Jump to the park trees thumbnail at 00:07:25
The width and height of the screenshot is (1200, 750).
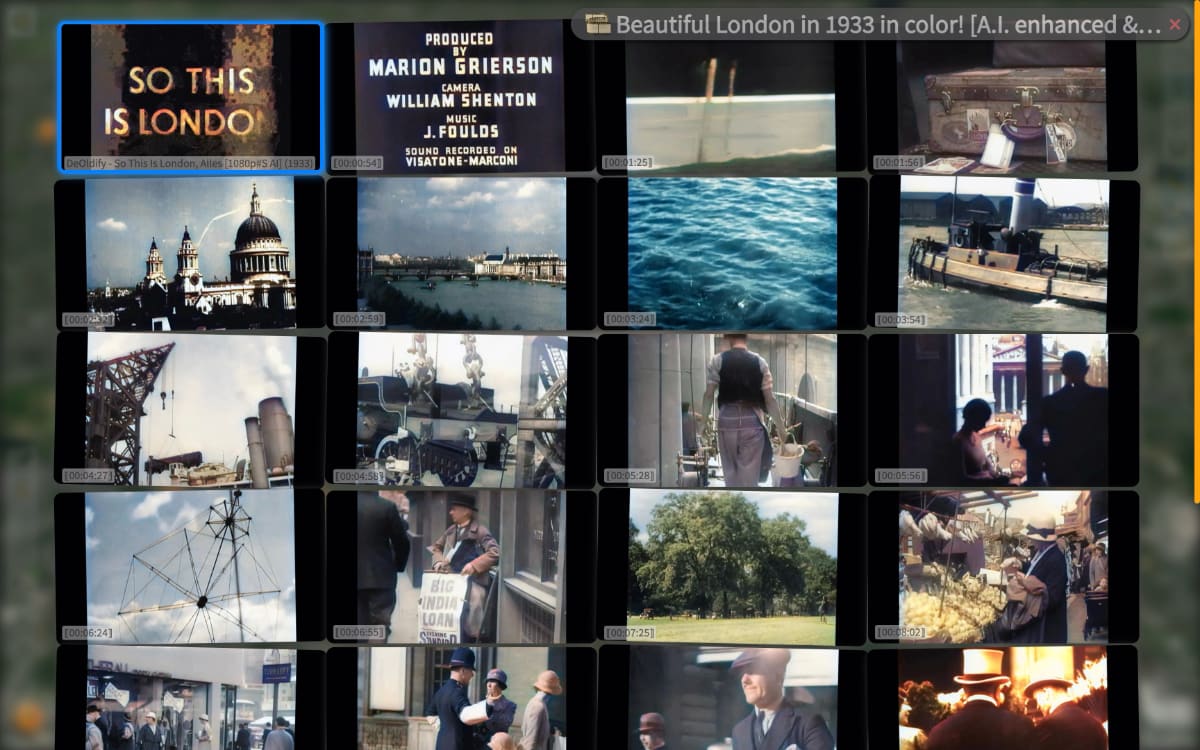733,565
